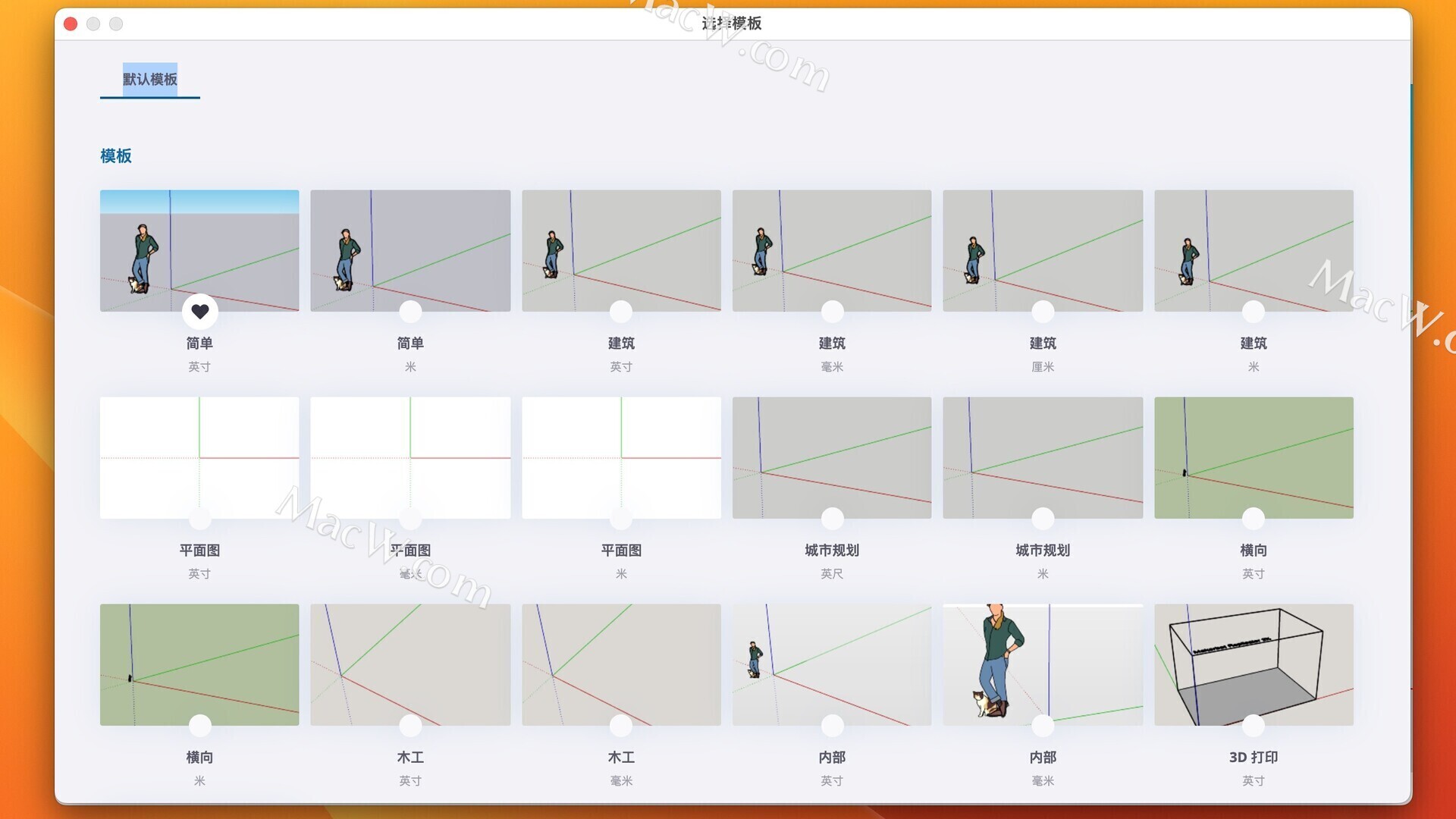The width and height of the screenshot is (1456, 819).
Task: Favorite the 城市规划 英尺 template
Action: (x=832, y=518)
